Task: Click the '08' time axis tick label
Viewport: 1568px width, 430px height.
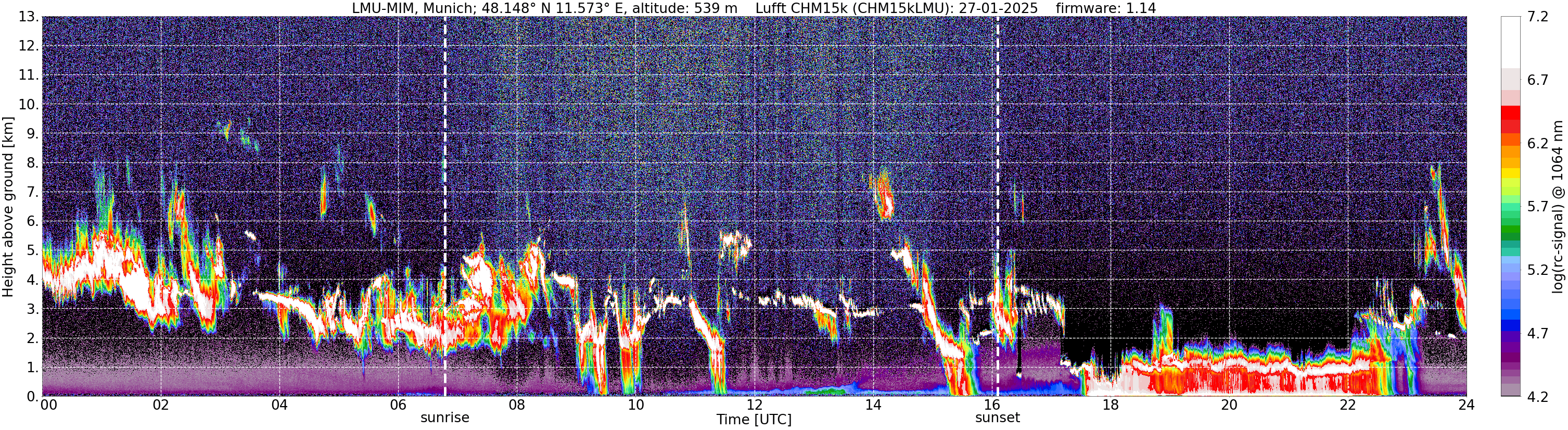Action: point(517,404)
